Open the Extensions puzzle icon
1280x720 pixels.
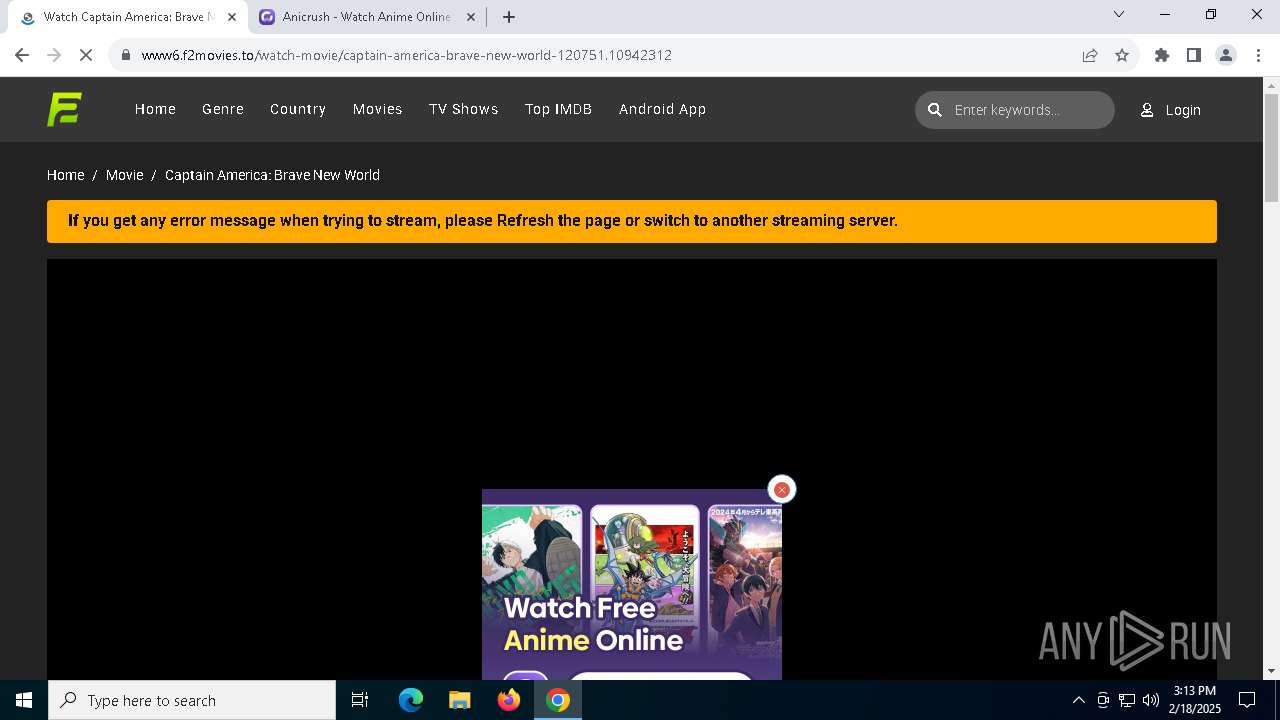coord(1162,55)
